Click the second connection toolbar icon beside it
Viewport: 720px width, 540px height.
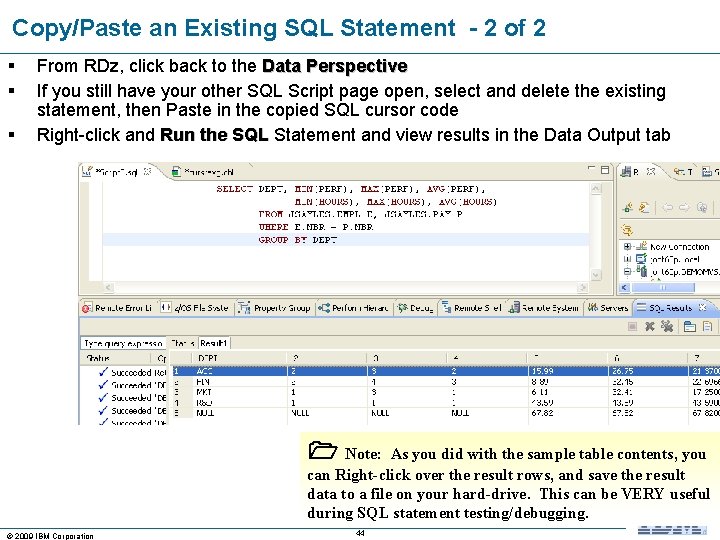[644, 208]
